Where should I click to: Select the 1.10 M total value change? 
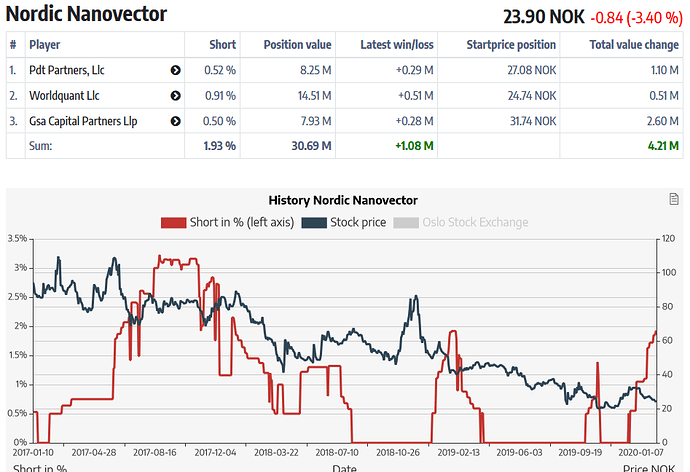[x=665, y=70]
